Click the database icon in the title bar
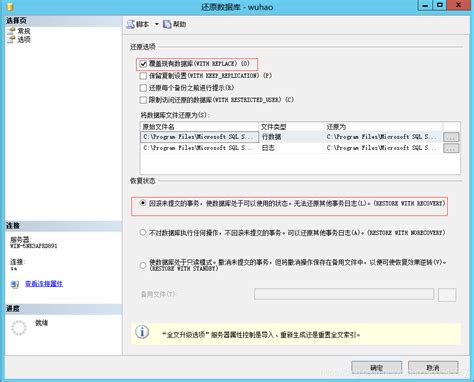This screenshot has width=474, height=382. coord(10,6)
